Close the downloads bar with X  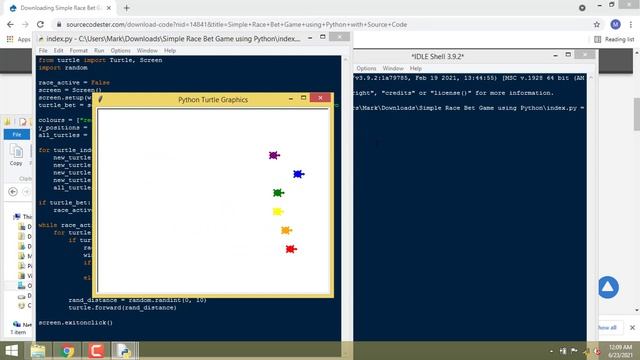(632, 327)
